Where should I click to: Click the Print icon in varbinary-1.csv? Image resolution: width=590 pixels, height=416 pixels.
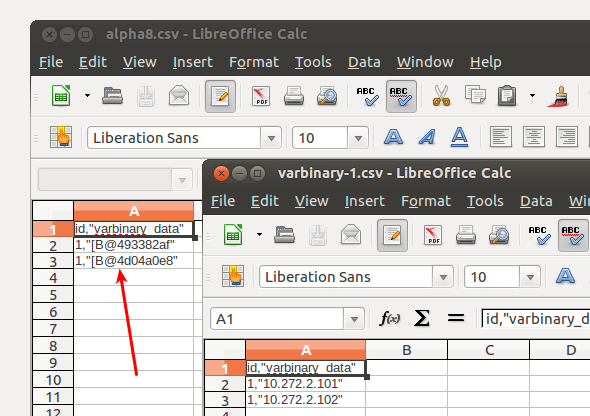click(466, 235)
